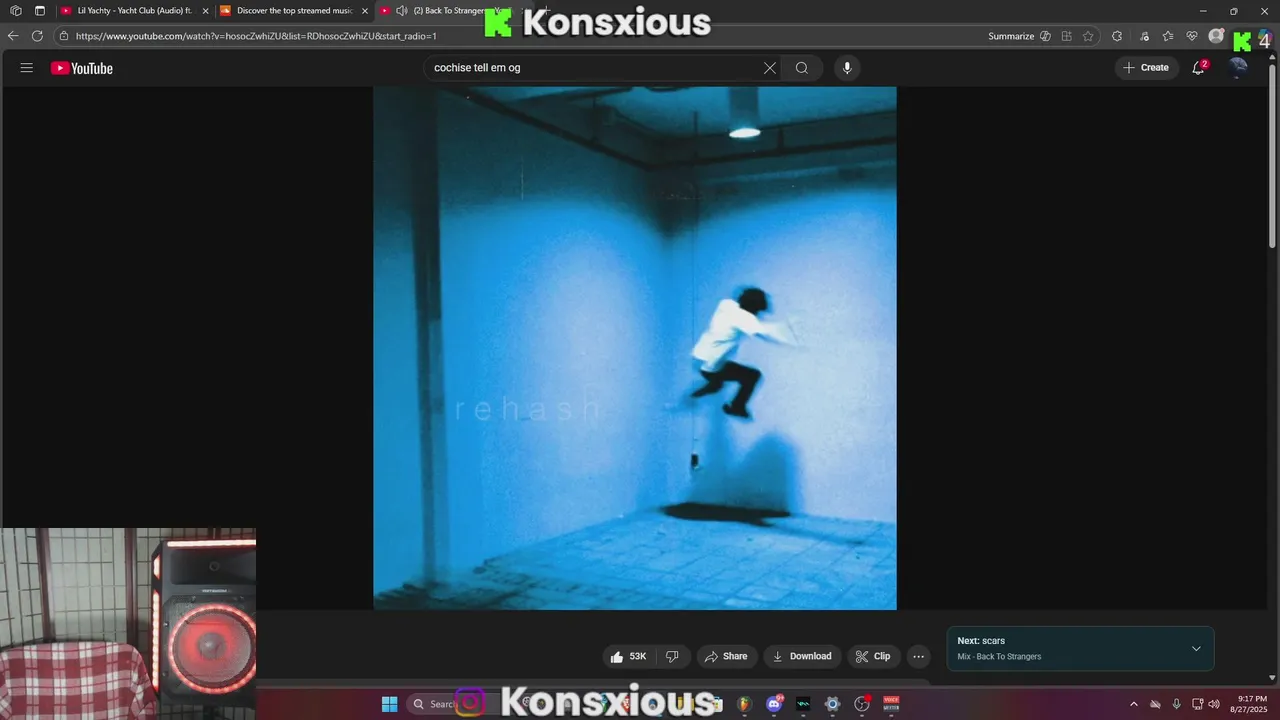
Task: Like the video with thumbs up
Action: point(629,657)
